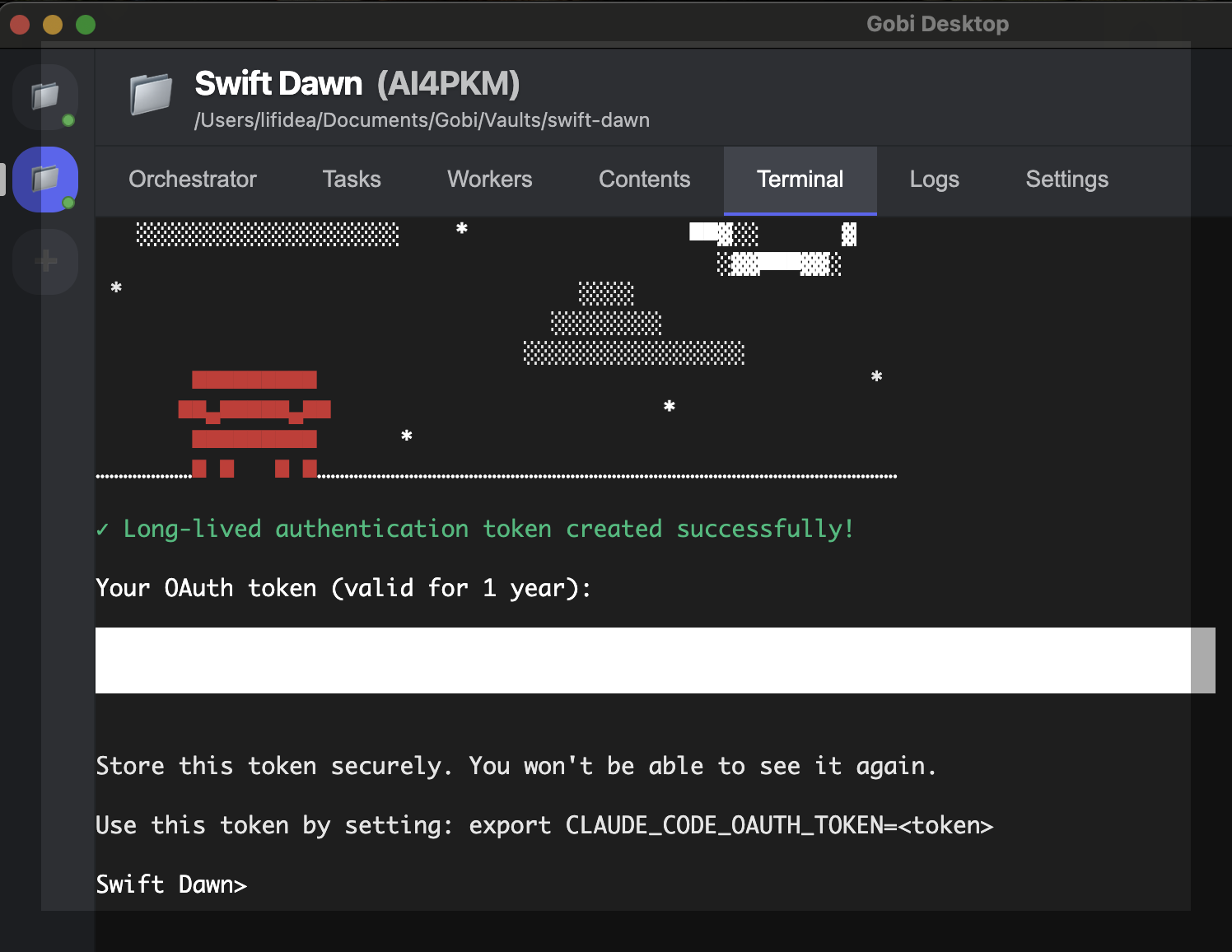Click the Swift Dawn (AI4PKM) vault title
The width and height of the screenshot is (1232, 952).
tap(357, 84)
